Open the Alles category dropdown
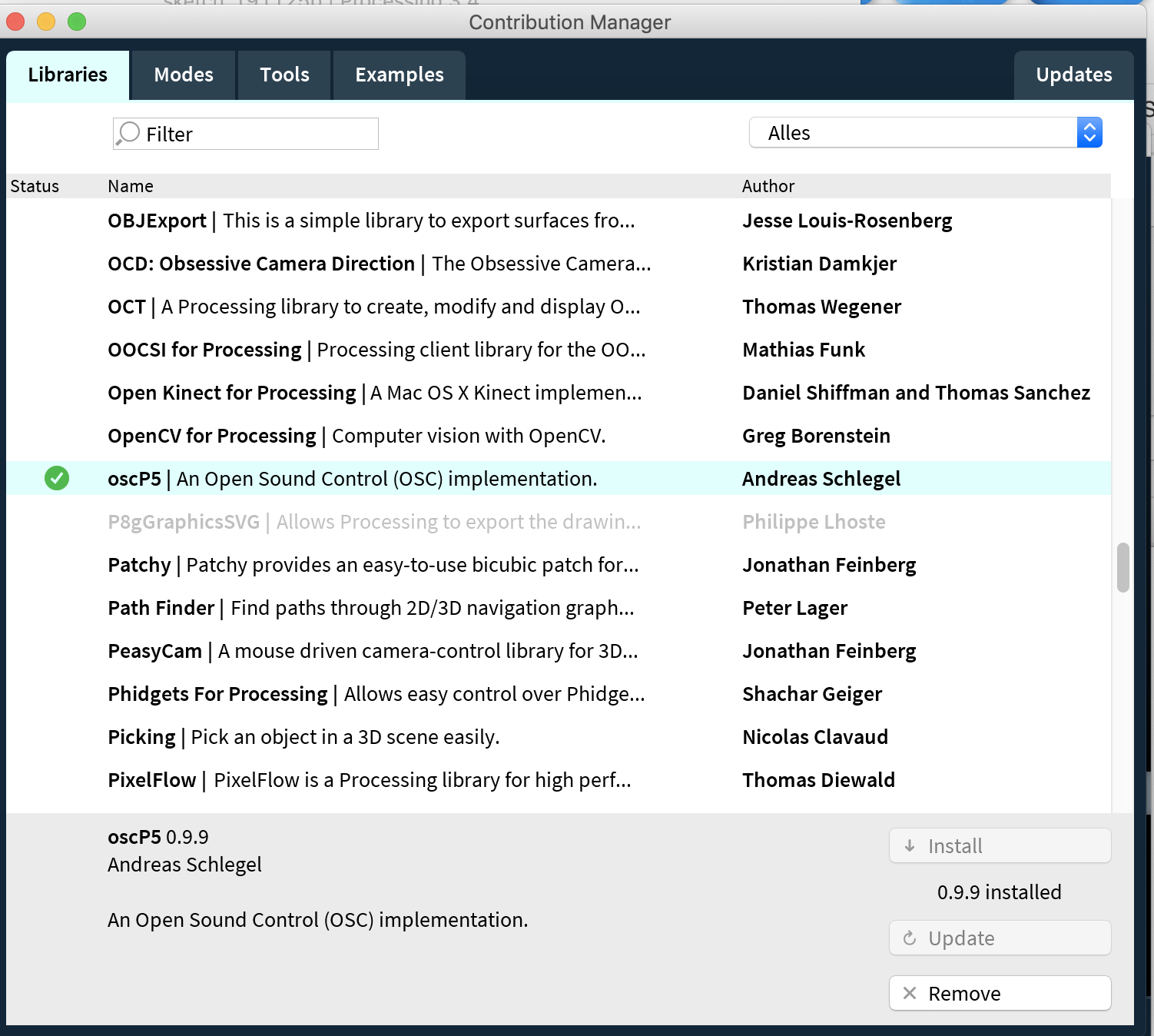The width and height of the screenshot is (1154, 1036). point(926,133)
